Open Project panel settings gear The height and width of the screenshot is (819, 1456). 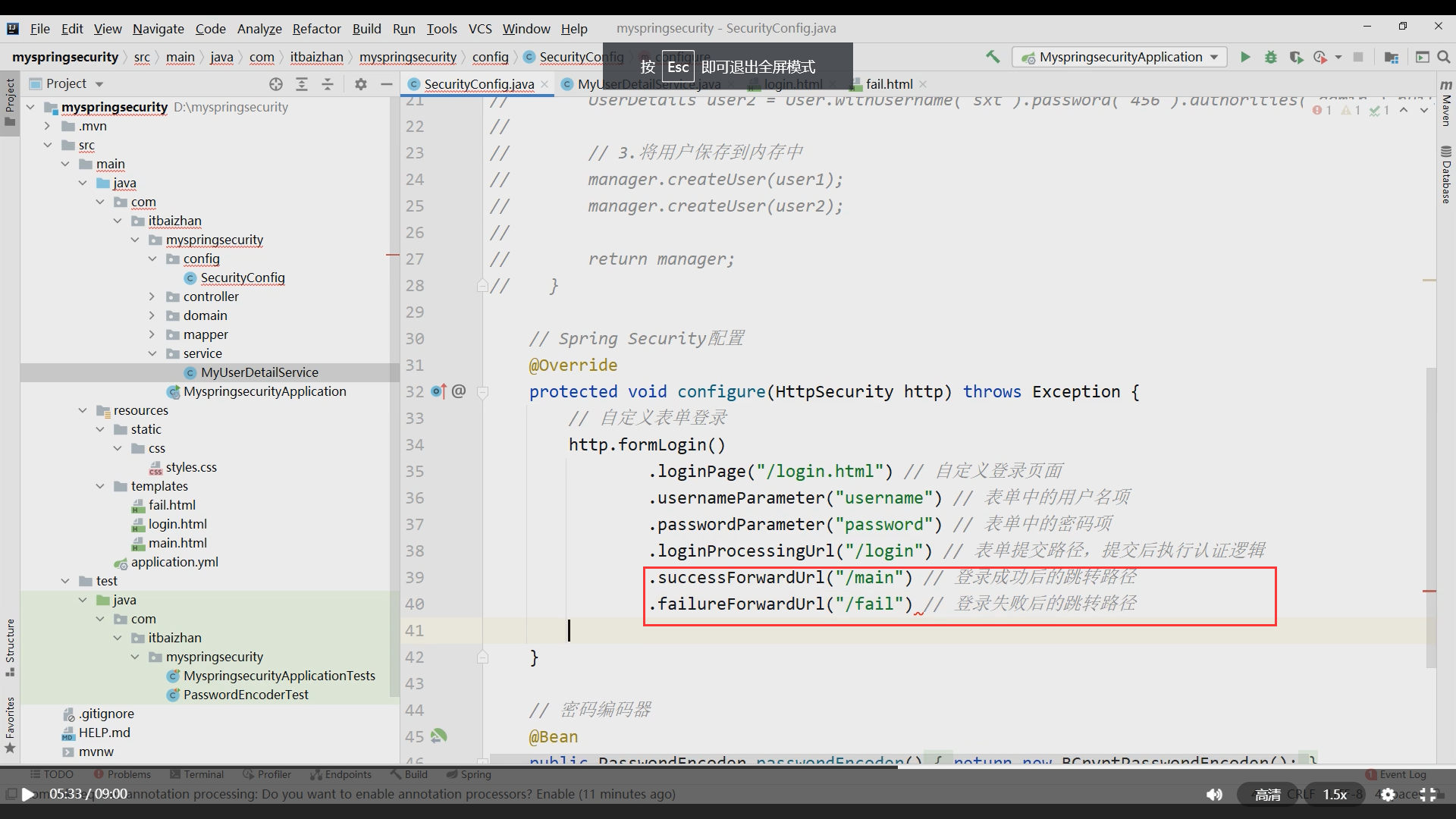point(361,84)
